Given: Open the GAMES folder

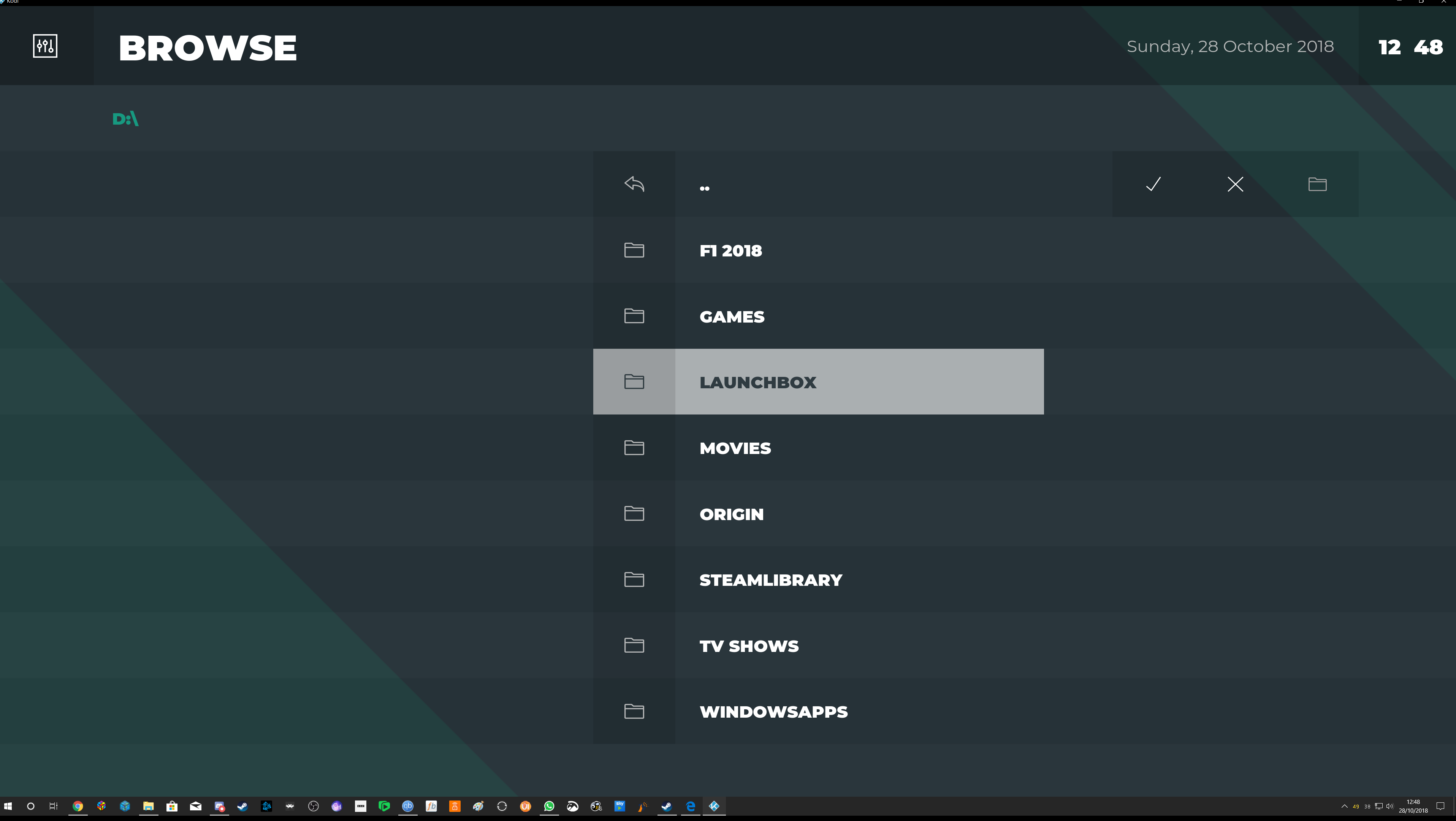Looking at the screenshot, I should click(818, 316).
